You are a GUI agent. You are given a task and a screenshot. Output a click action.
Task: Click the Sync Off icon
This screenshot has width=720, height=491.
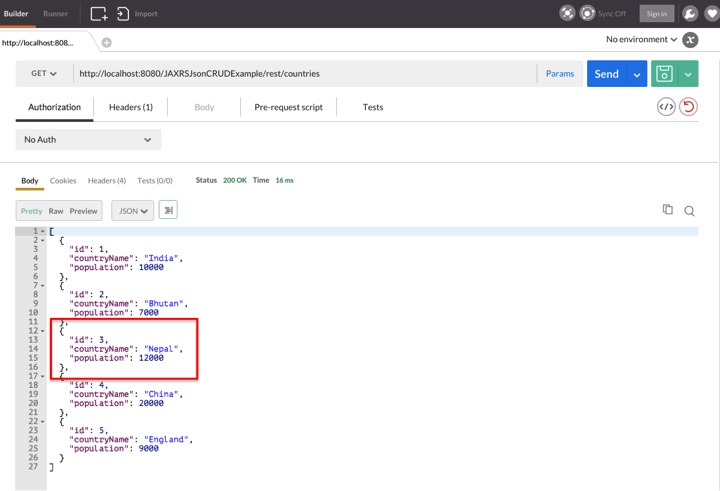587,13
